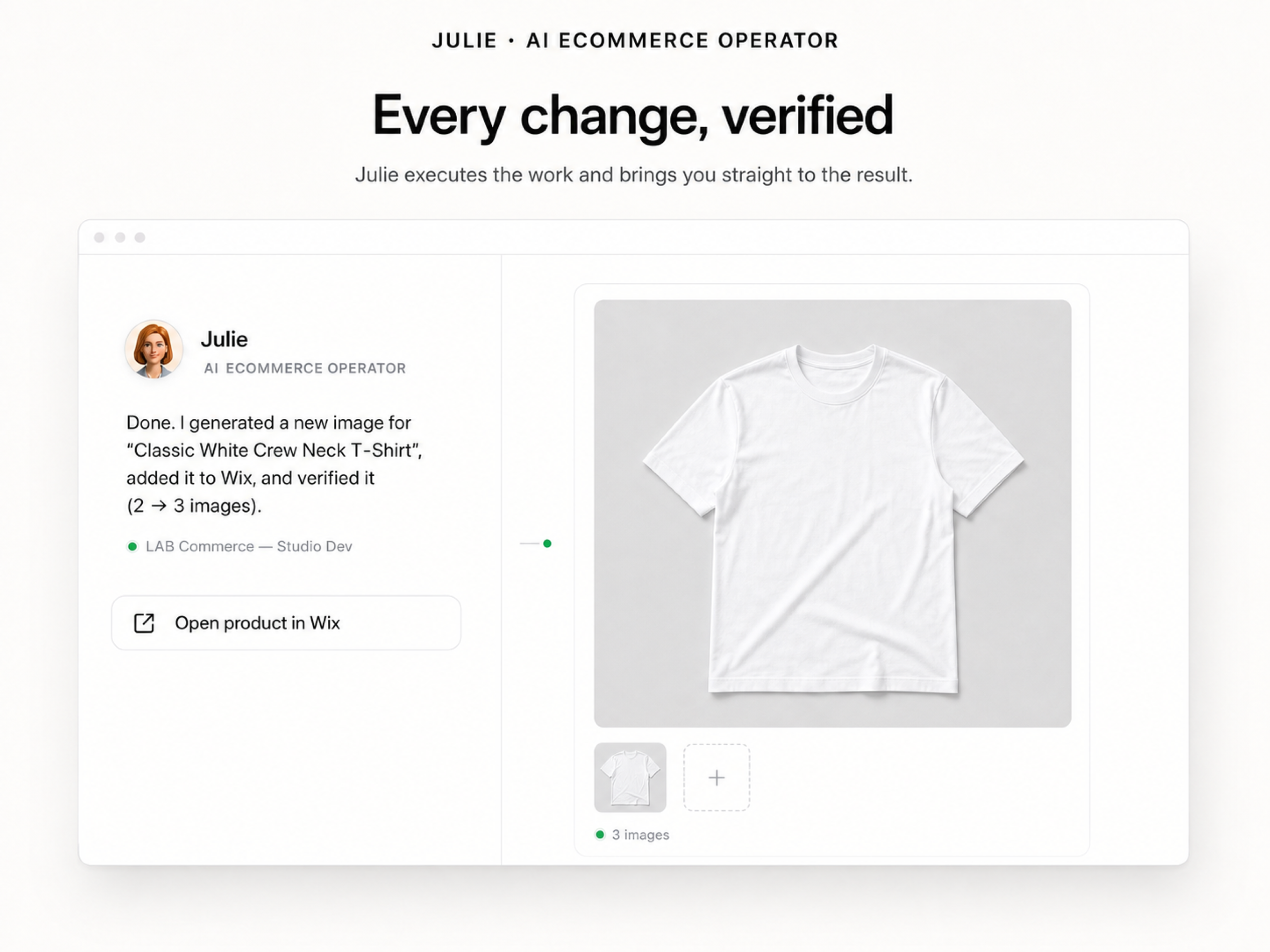Select the white T-shirt thumbnail
1270x952 pixels.
click(x=630, y=778)
